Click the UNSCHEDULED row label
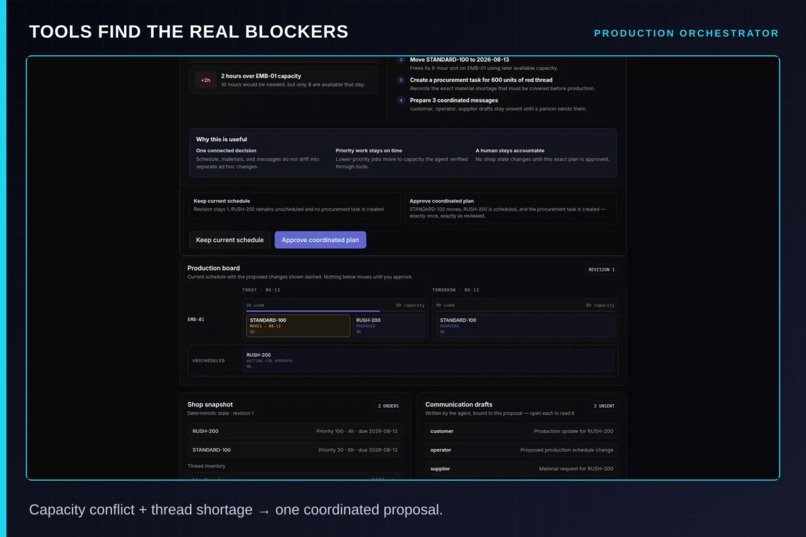The width and height of the screenshot is (806, 537). tap(208, 361)
